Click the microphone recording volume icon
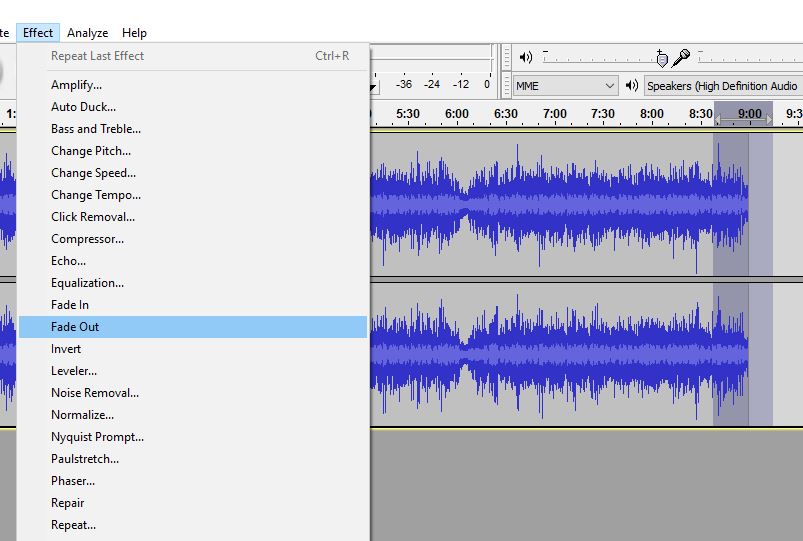 [x=681, y=57]
